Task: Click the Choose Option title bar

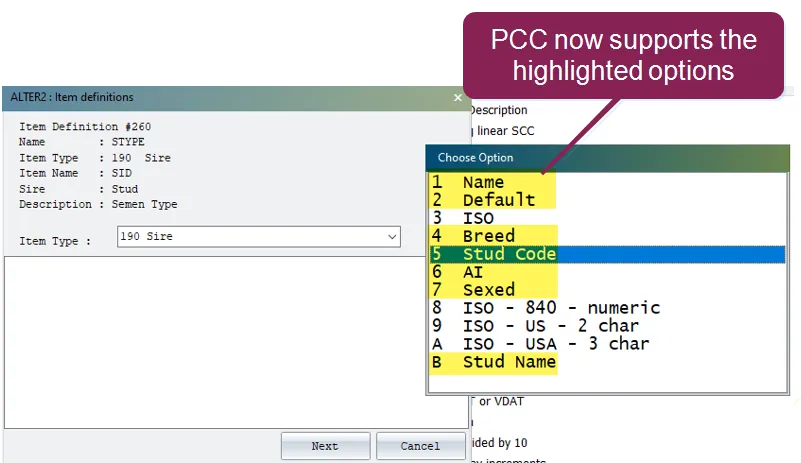Action: coord(607,158)
